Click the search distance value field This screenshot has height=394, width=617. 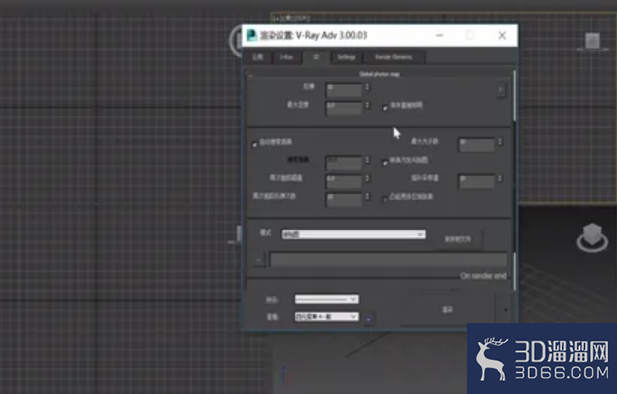(344, 162)
